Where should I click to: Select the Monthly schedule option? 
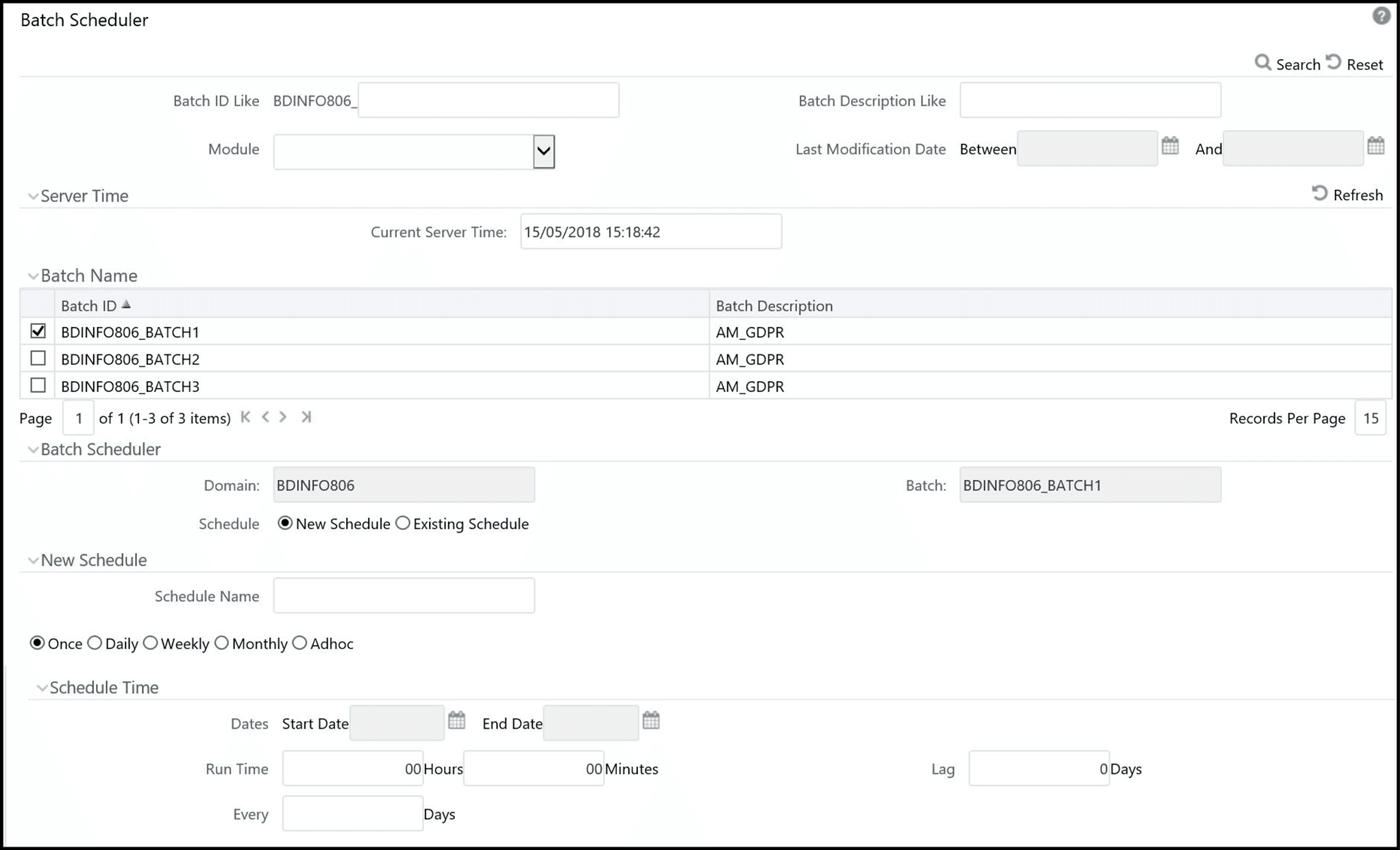tap(221, 643)
